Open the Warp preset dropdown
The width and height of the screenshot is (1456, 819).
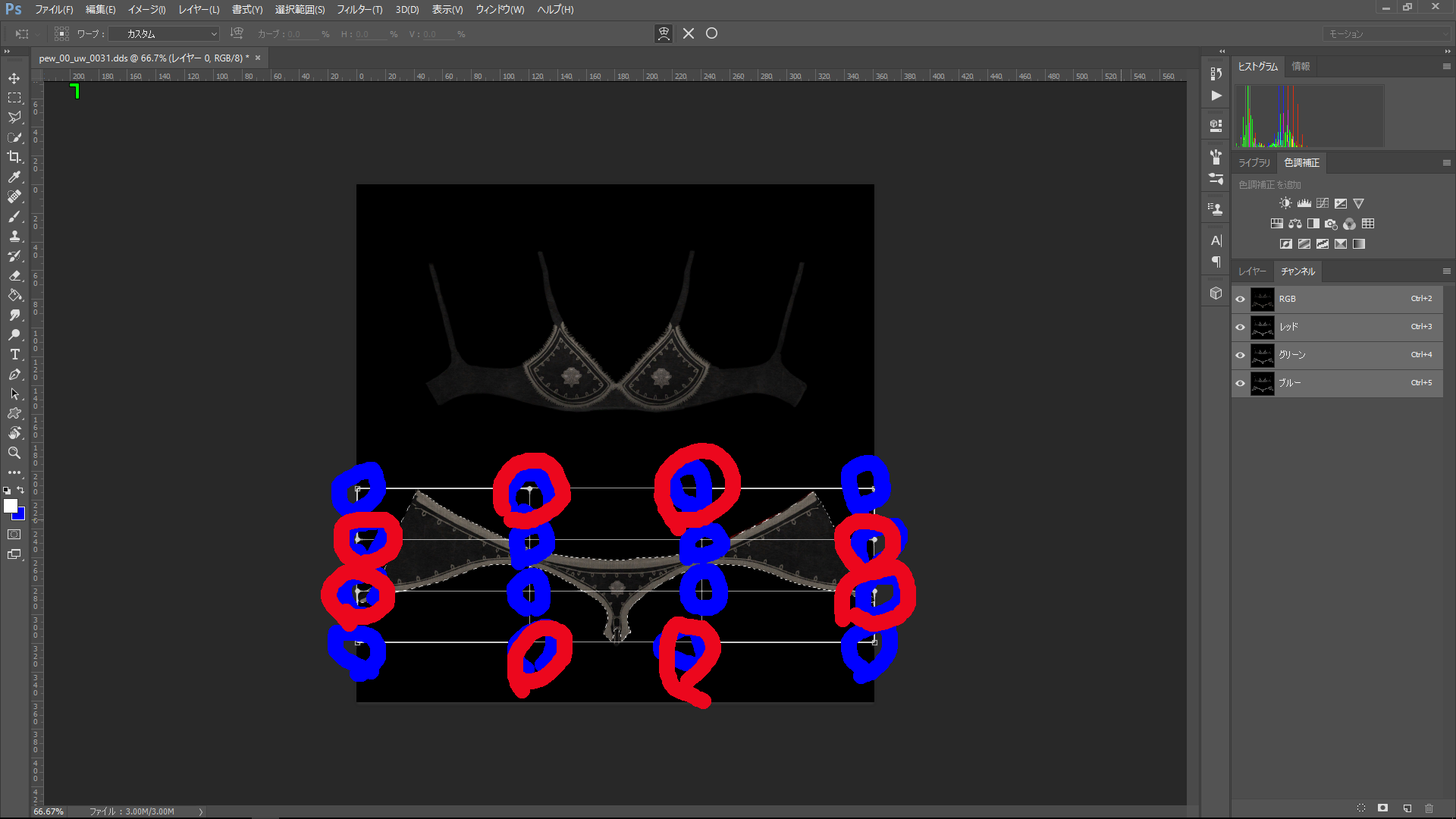click(165, 34)
